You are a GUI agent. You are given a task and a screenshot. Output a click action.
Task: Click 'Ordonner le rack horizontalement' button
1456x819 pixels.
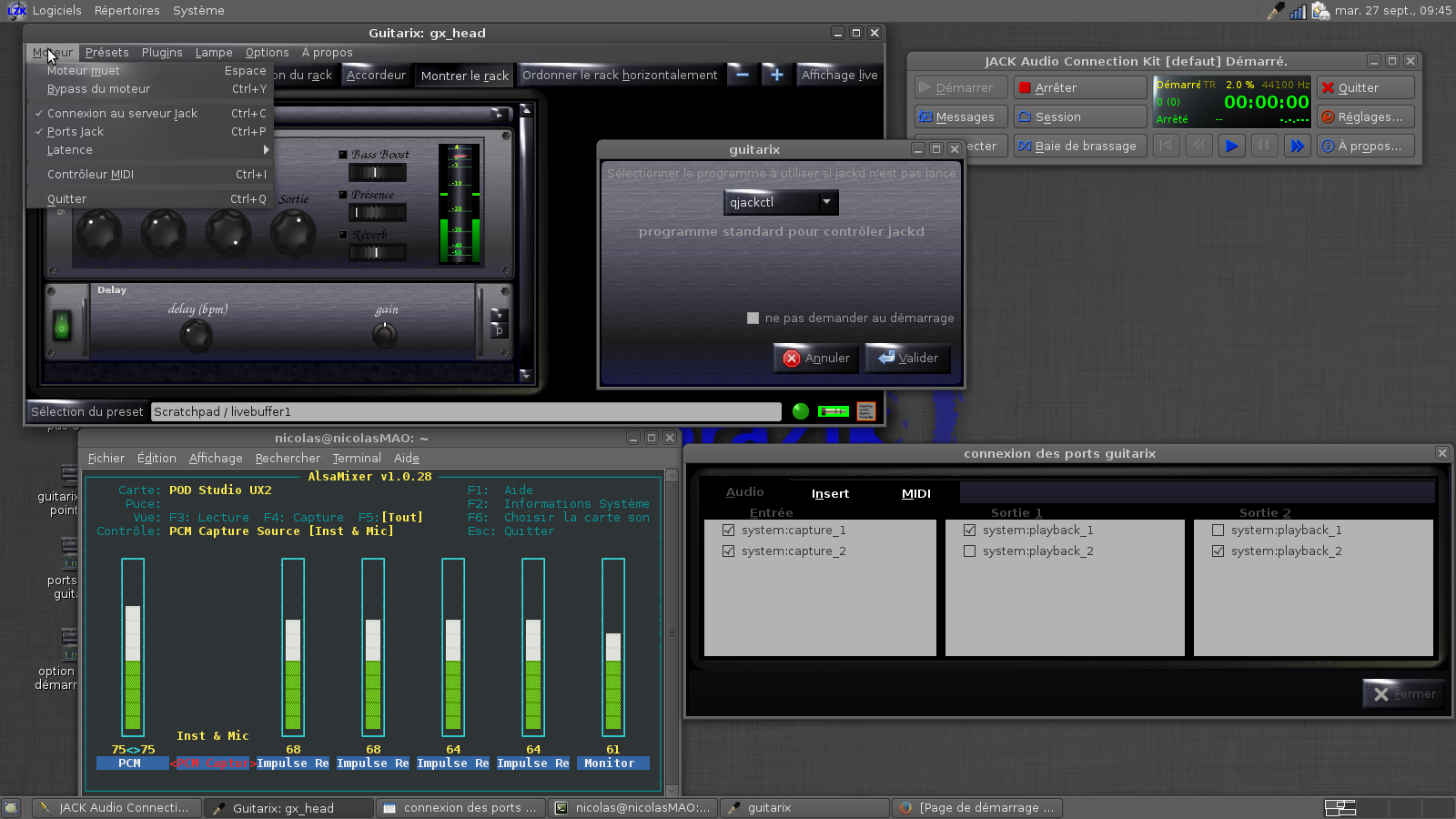[620, 75]
